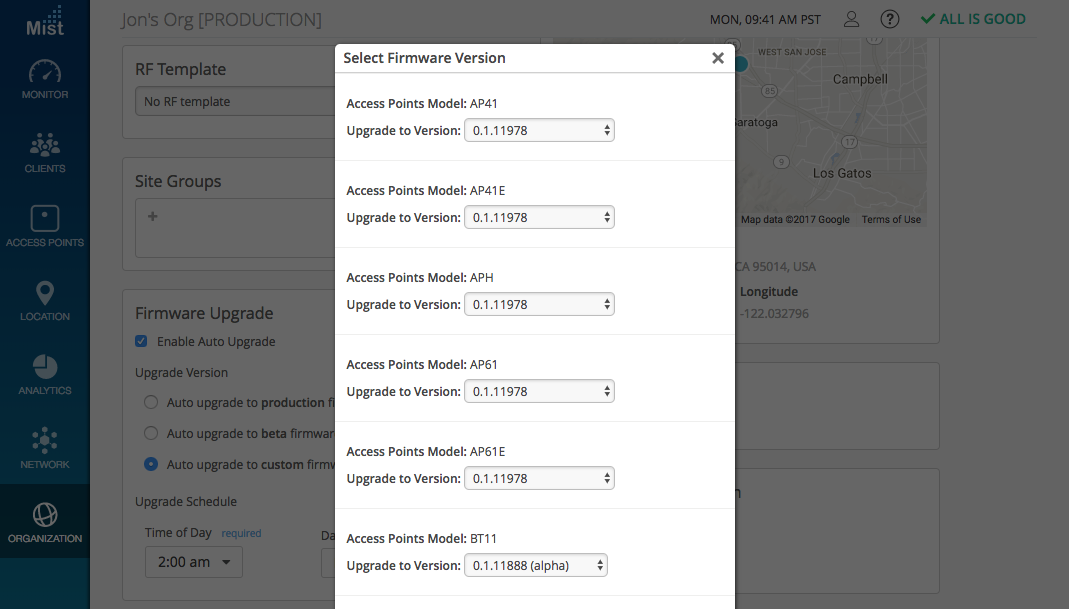
Task: Go to the Network section
Action: pos(45,449)
